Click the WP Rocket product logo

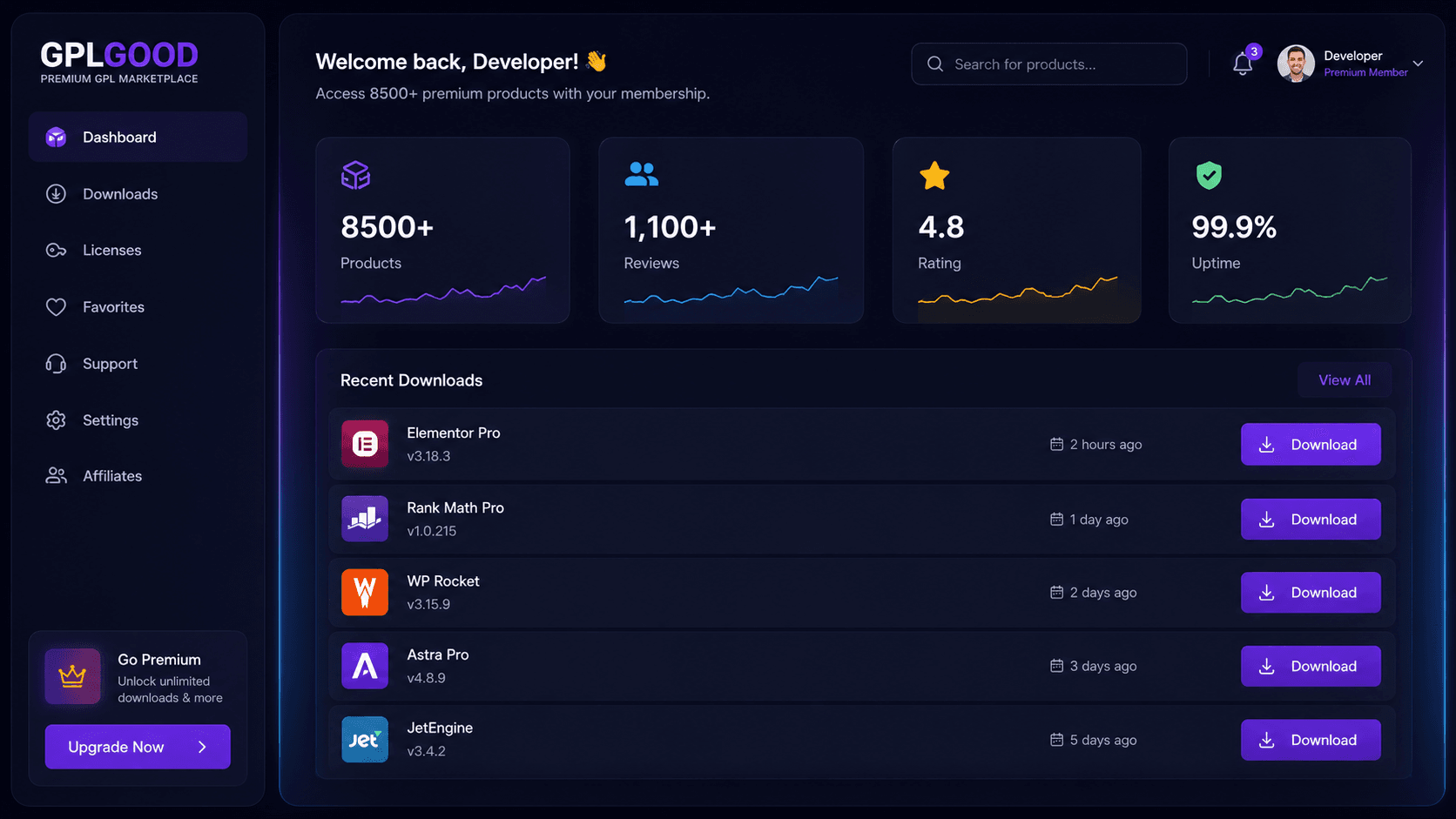(x=365, y=592)
